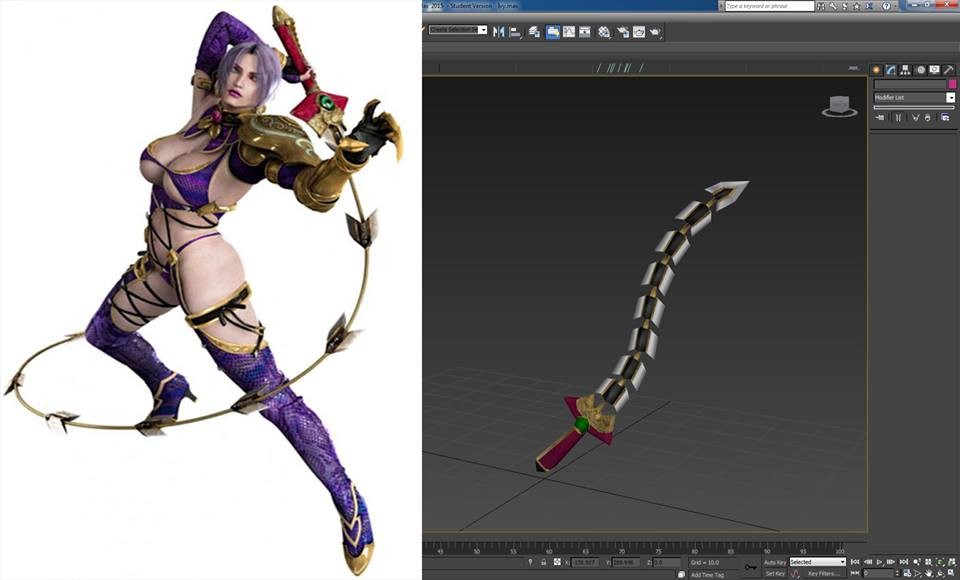Image resolution: width=960 pixels, height=580 pixels.
Task: Open the Material Editor icon
Action: click(604, 32)
